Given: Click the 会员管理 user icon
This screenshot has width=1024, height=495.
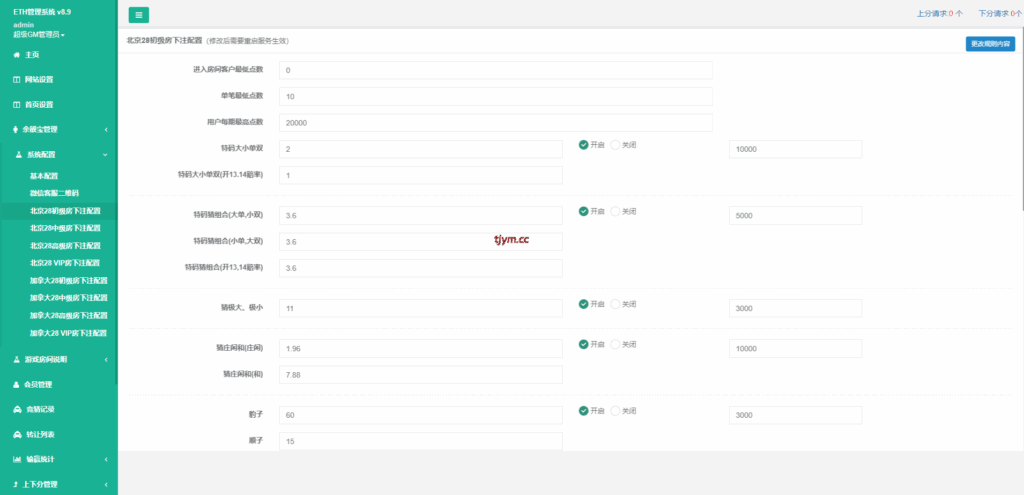Looking at the screenshot, I should [x=16, y=384].
